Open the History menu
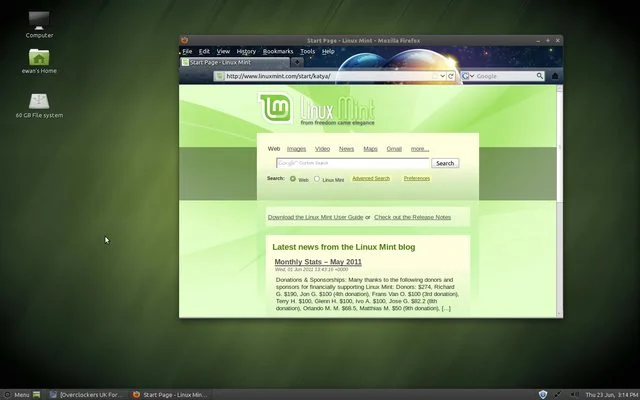The height and width of the screenshot is (400, 640). pyautogui.click(x=246, y=51)
